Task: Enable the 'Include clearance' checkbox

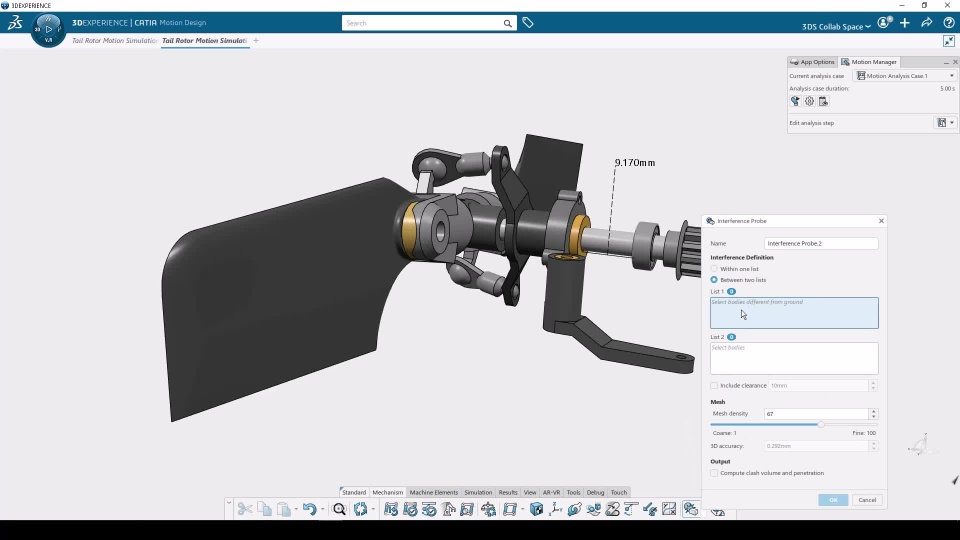Action: tap(714, 385)
